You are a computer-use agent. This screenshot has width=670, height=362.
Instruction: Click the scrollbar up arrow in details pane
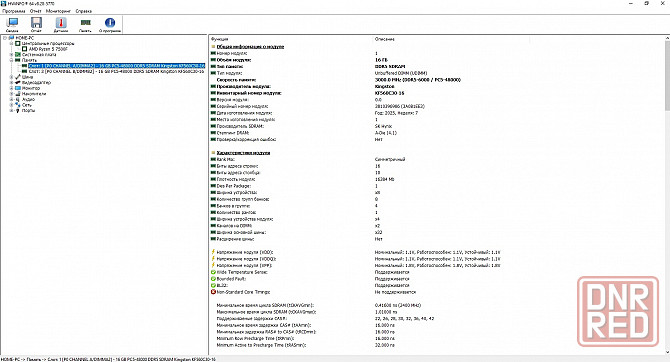(x=667, y=38)
